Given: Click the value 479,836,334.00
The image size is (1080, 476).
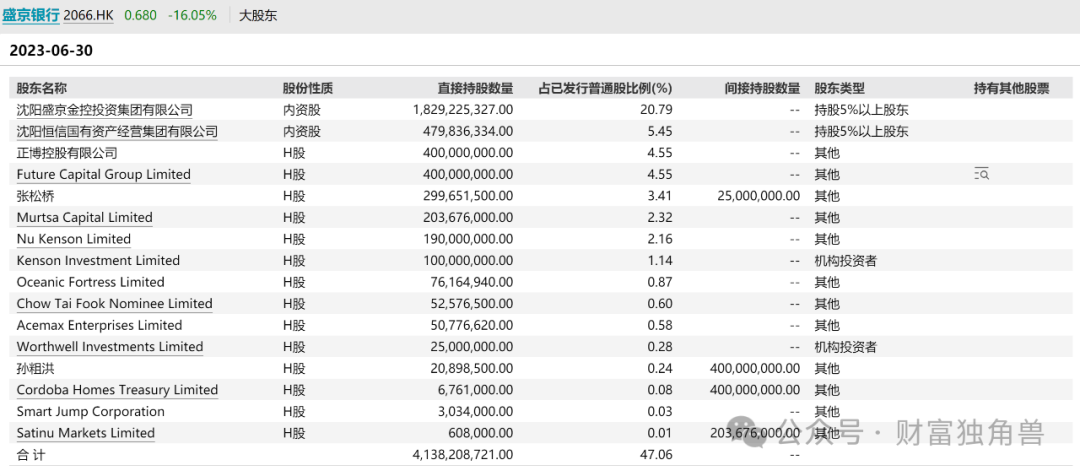Looking at the screenshot, I should (470, 131).
